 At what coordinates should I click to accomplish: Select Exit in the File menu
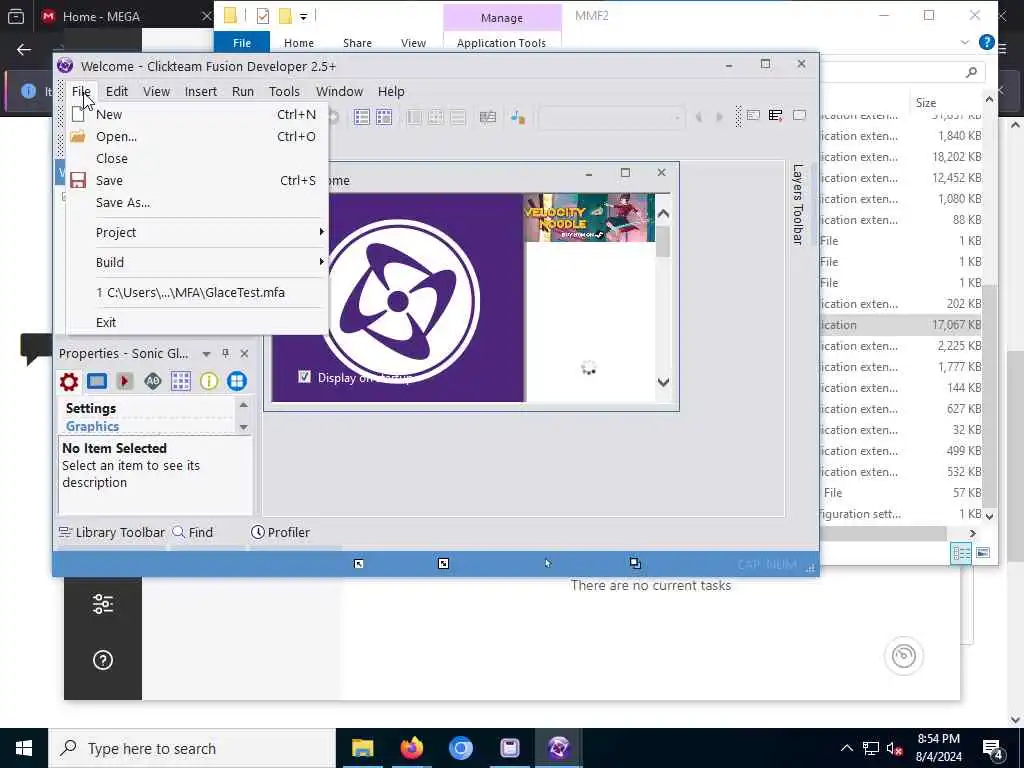[196, 323]
